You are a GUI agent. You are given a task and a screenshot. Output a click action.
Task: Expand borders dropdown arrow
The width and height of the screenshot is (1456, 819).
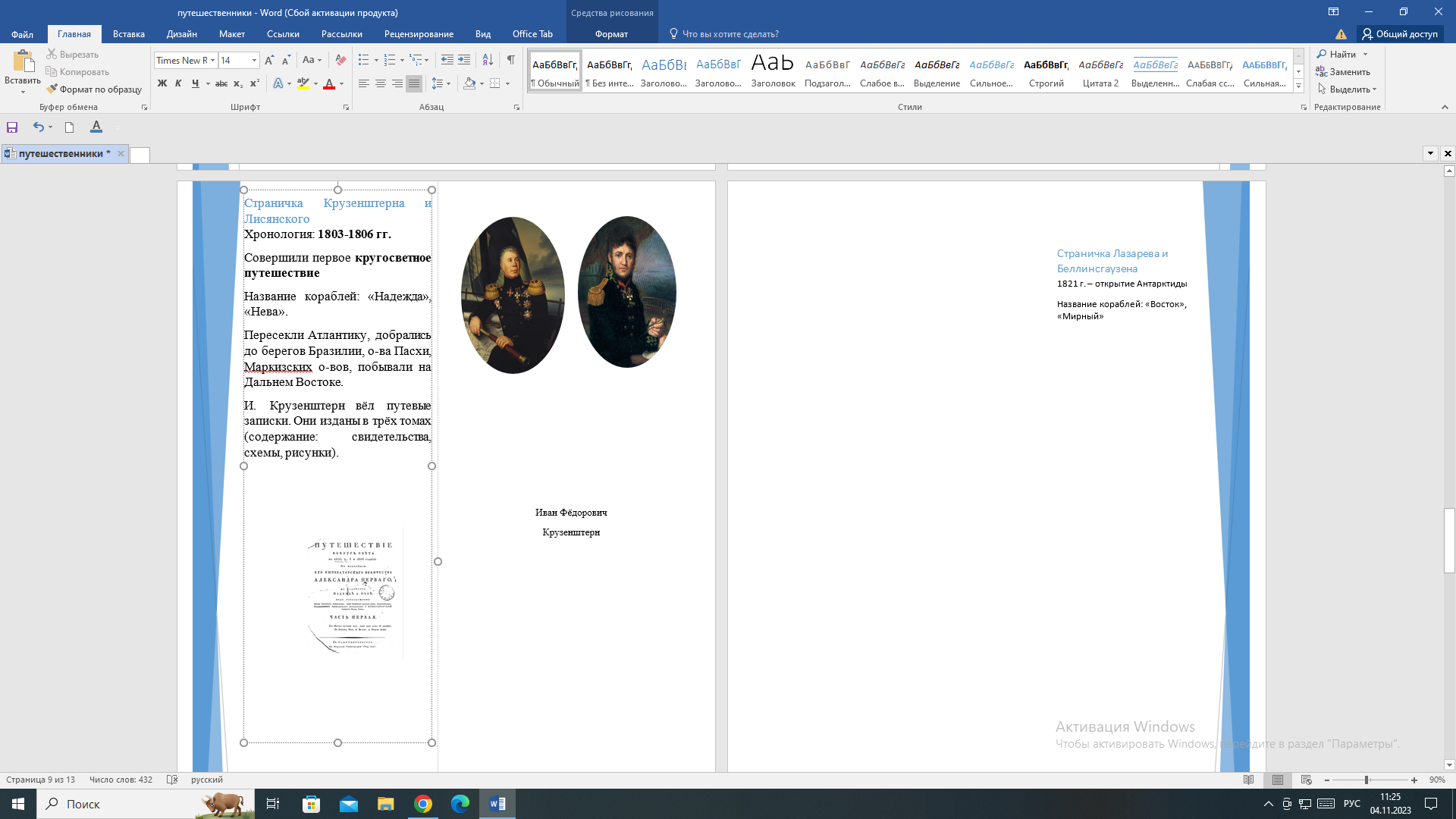pos(507,83)
